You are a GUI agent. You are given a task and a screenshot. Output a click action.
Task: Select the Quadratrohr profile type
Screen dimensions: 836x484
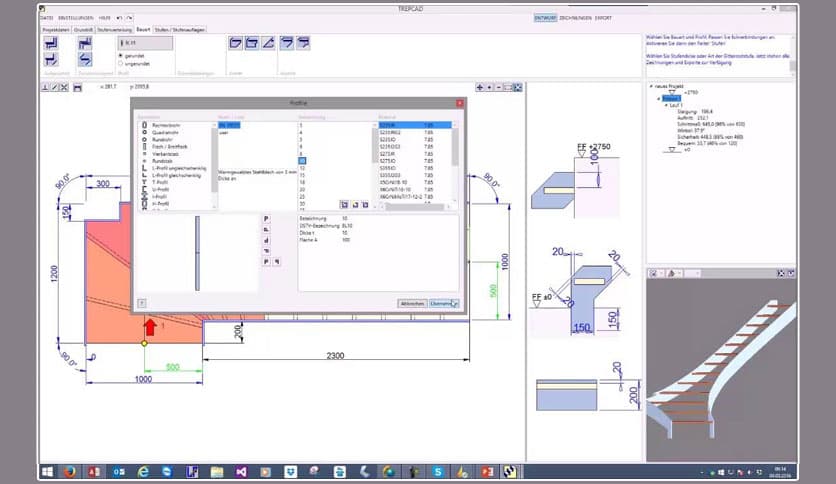coord(165,132)
